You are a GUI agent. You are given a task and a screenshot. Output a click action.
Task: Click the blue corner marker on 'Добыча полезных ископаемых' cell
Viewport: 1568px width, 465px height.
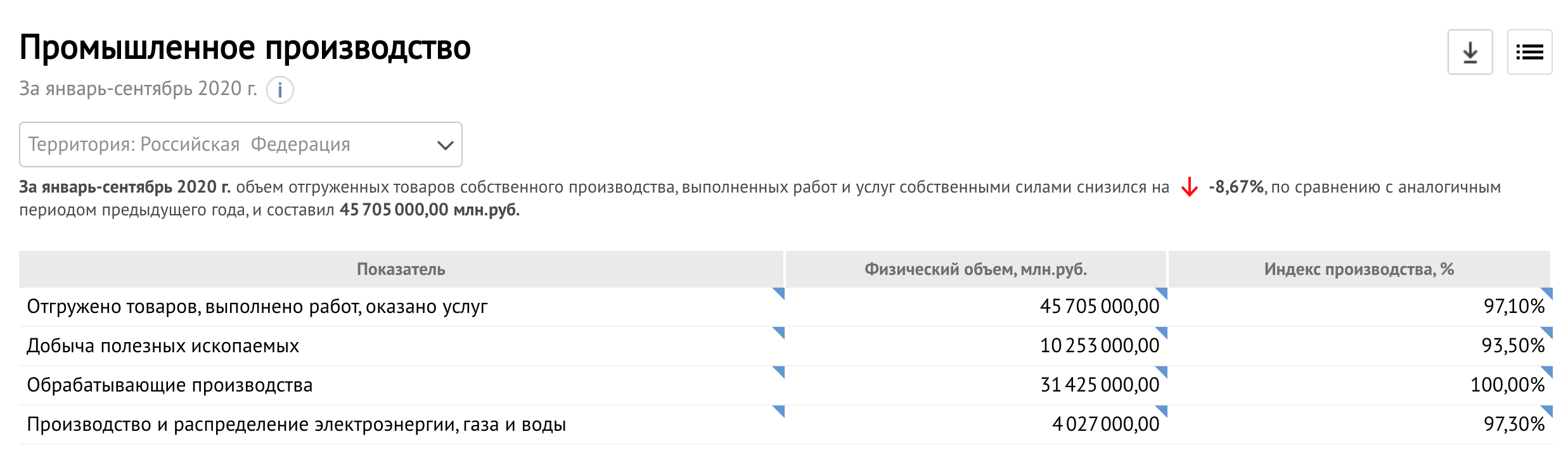tap(780, 332)
